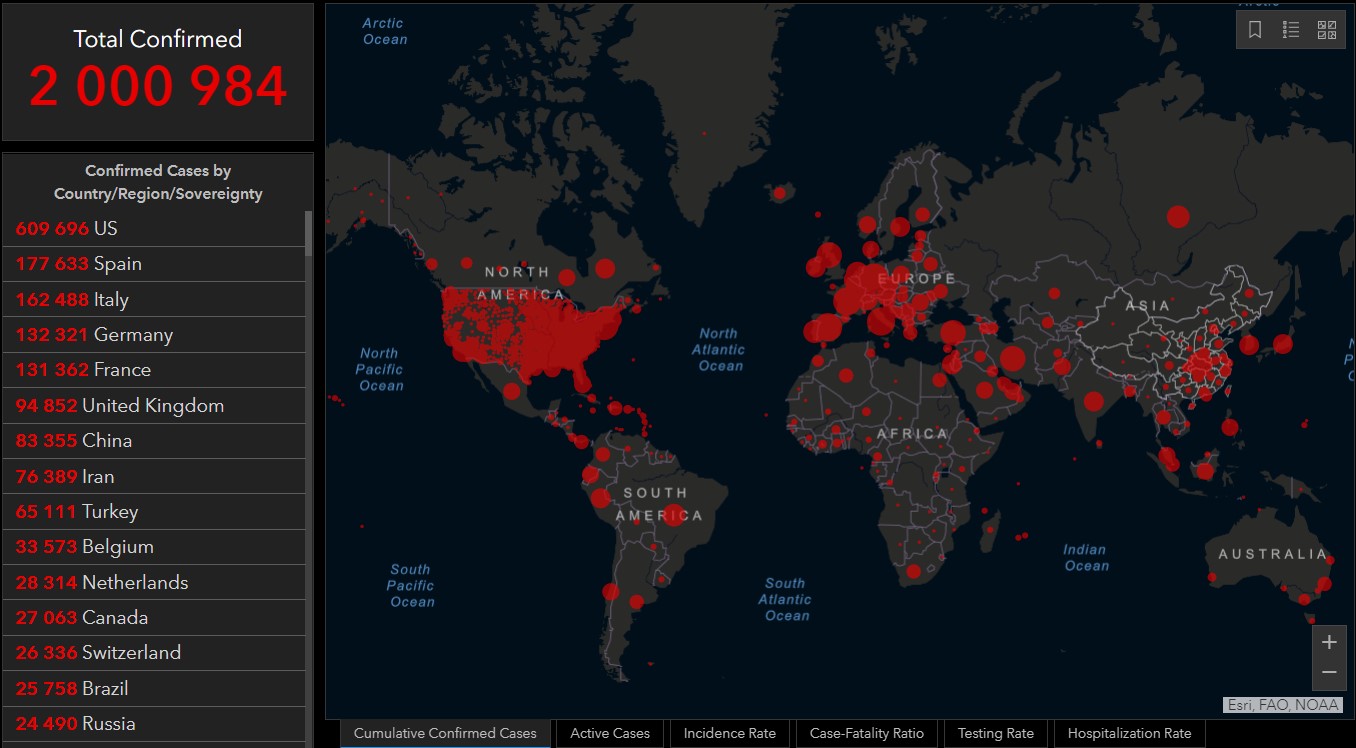This screenshot has width=1356, height=748.
Task: Click the red case marker in Brazil
Action: coord(674,515)
